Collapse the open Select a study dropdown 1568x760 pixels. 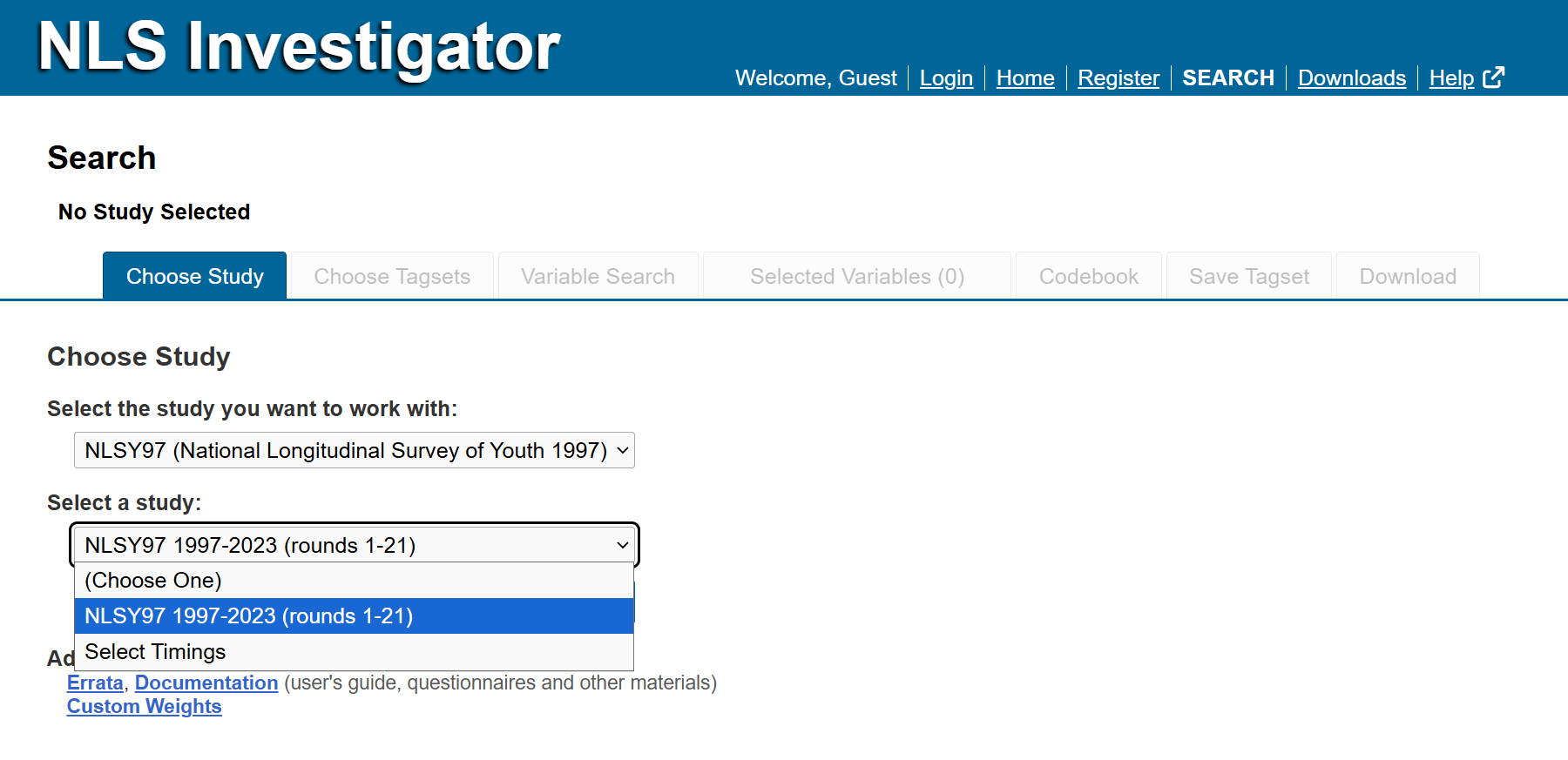[x=355, y=545]
